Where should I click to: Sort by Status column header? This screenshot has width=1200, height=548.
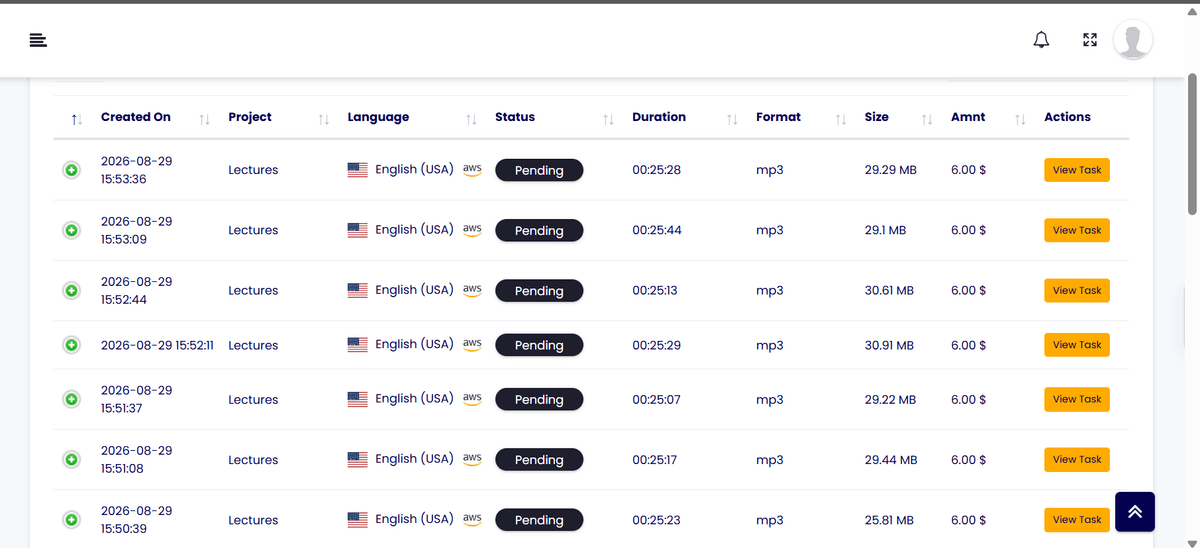click(x=515, y=117)
